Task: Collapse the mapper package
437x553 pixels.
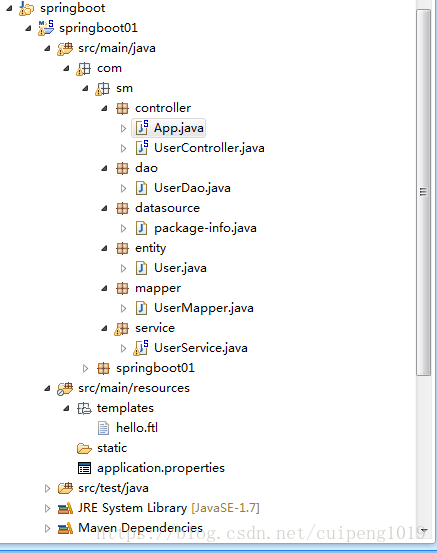Action: (105, 289)
